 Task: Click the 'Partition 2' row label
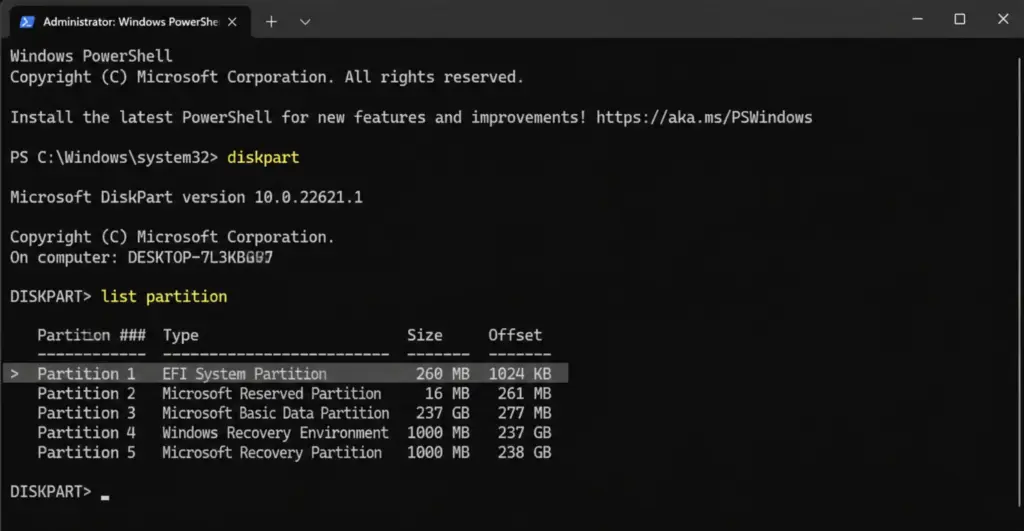pyautogui.click(x=86, y=394)
